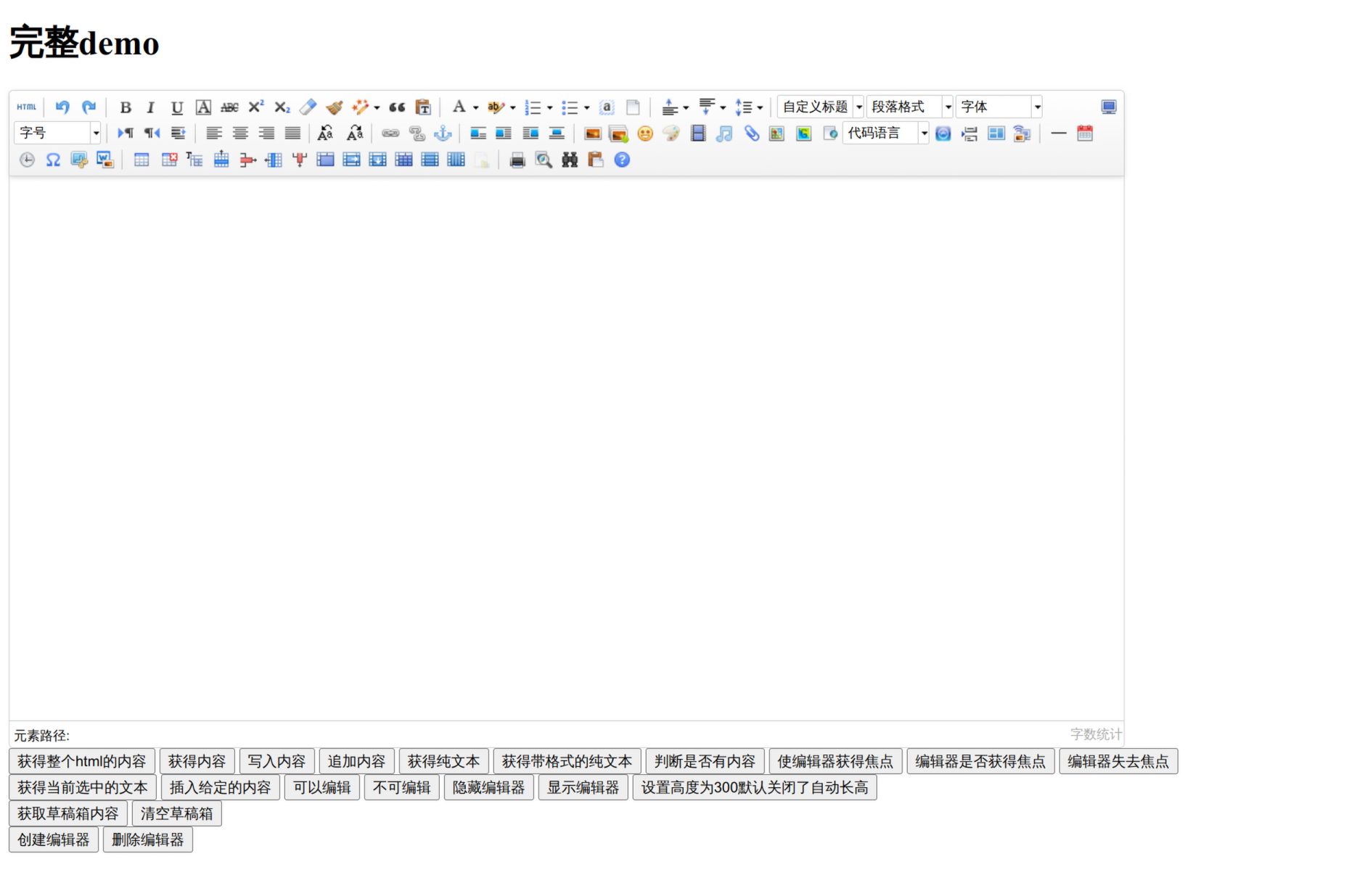Insert a table
The width and height of the screenshot is (1365, 896).
[142, 160]
